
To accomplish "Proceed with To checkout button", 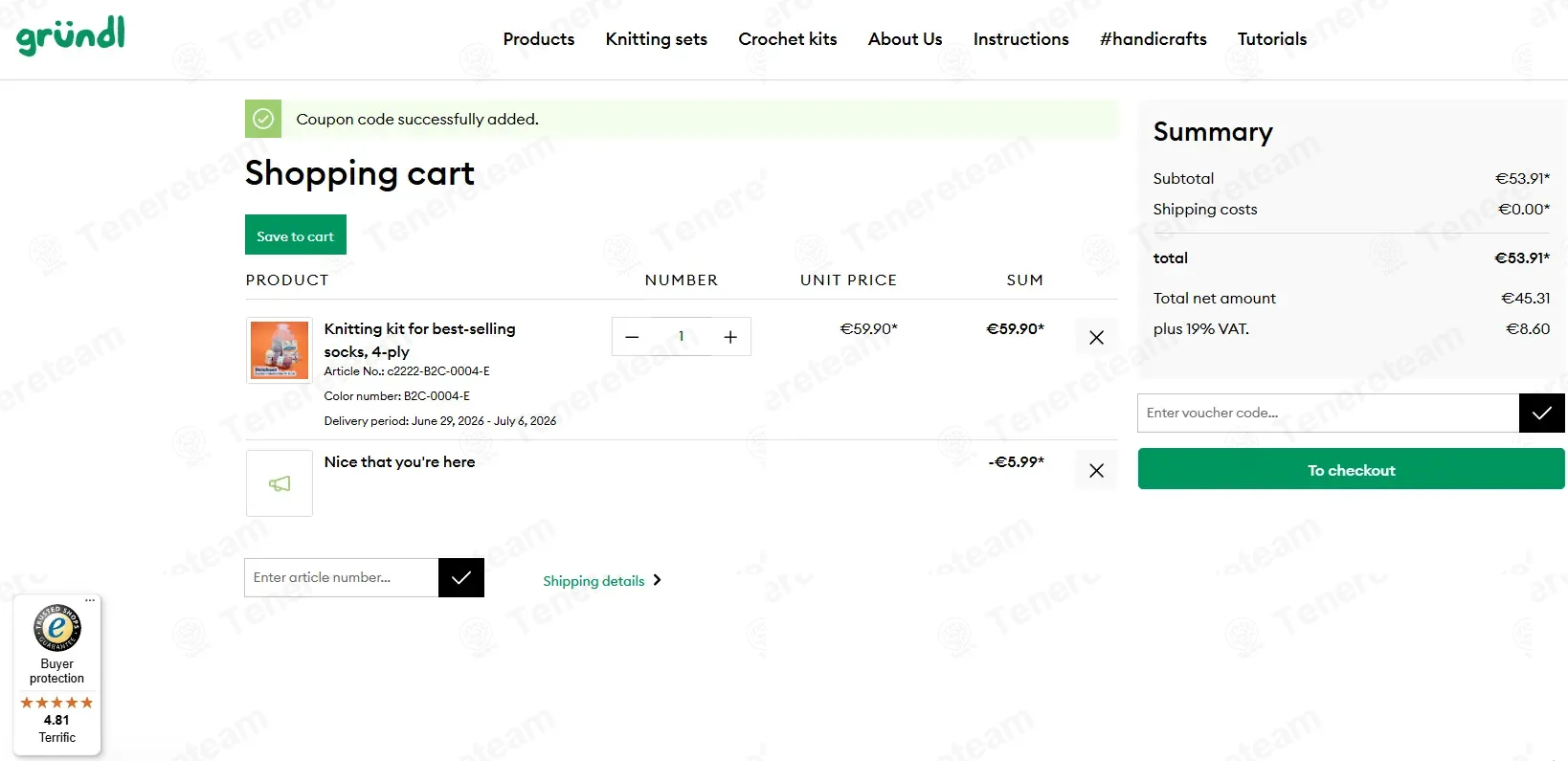I will coord(1351,470).
